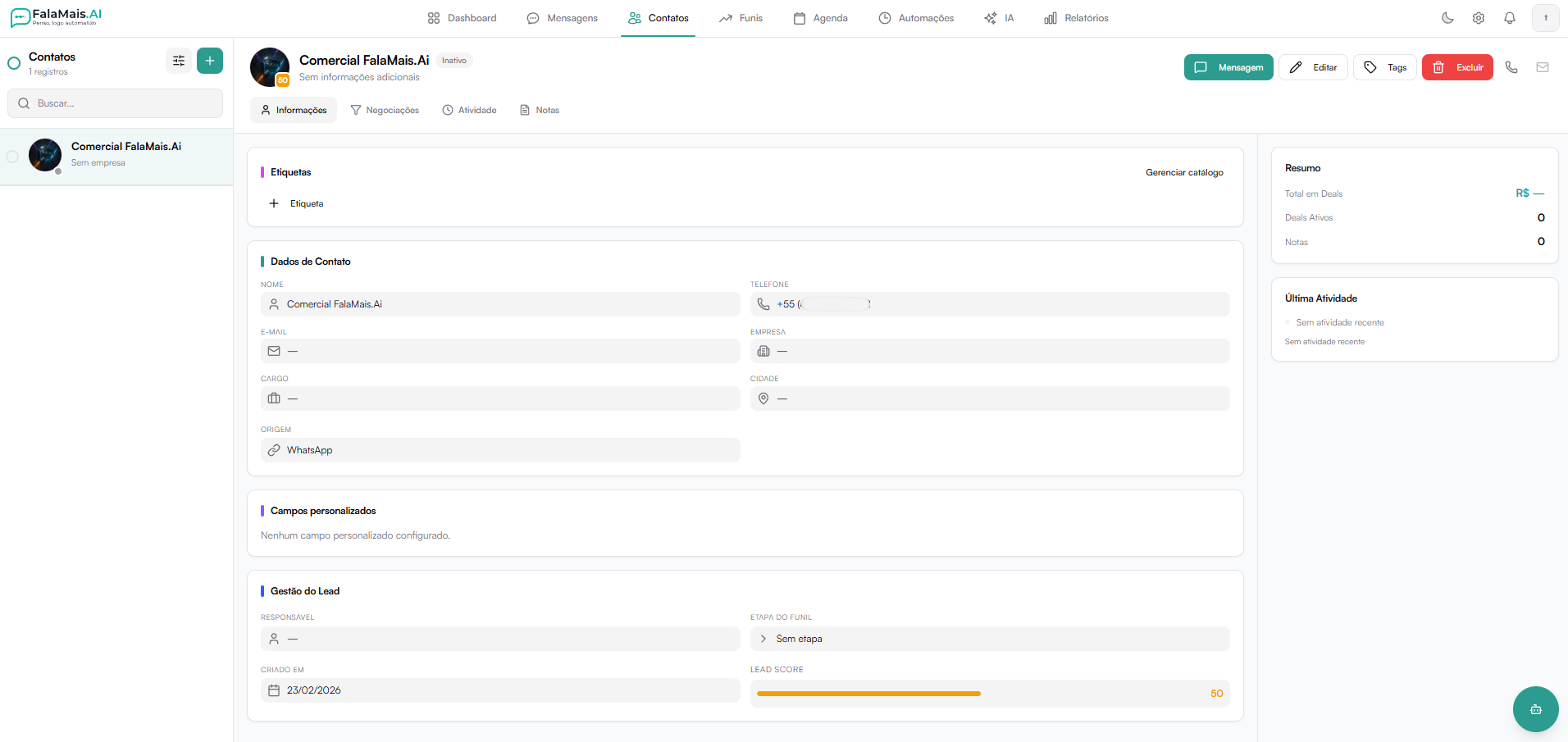Click the Buscar search field

point(116,103)
